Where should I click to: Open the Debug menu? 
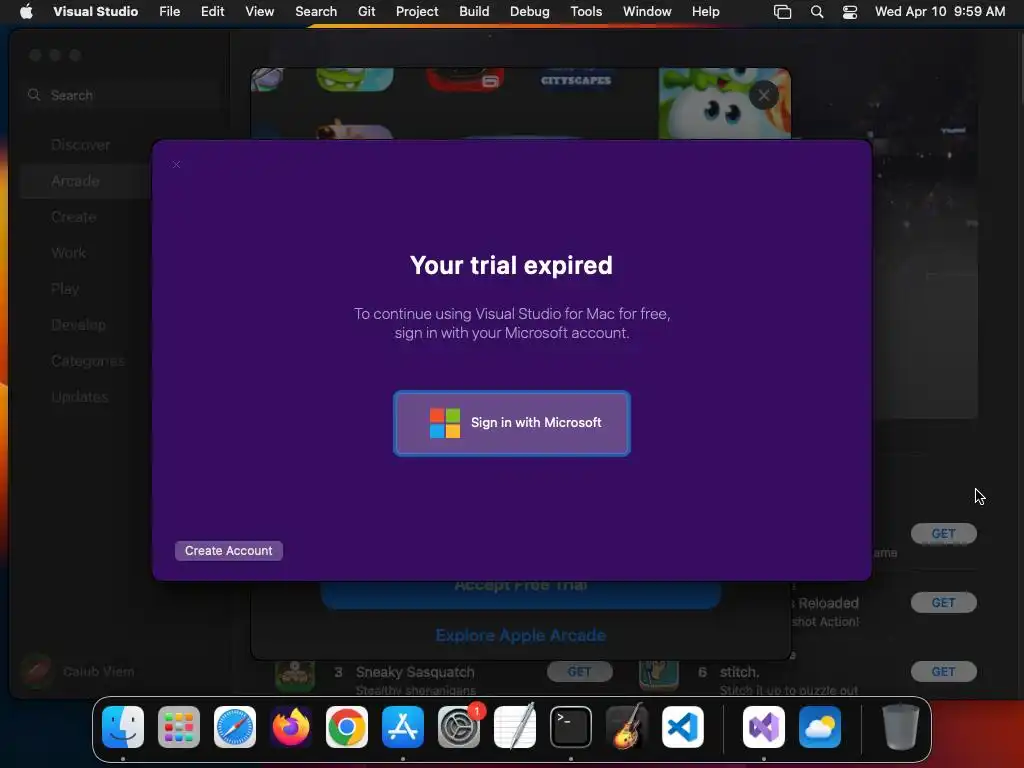click(530, 11)
